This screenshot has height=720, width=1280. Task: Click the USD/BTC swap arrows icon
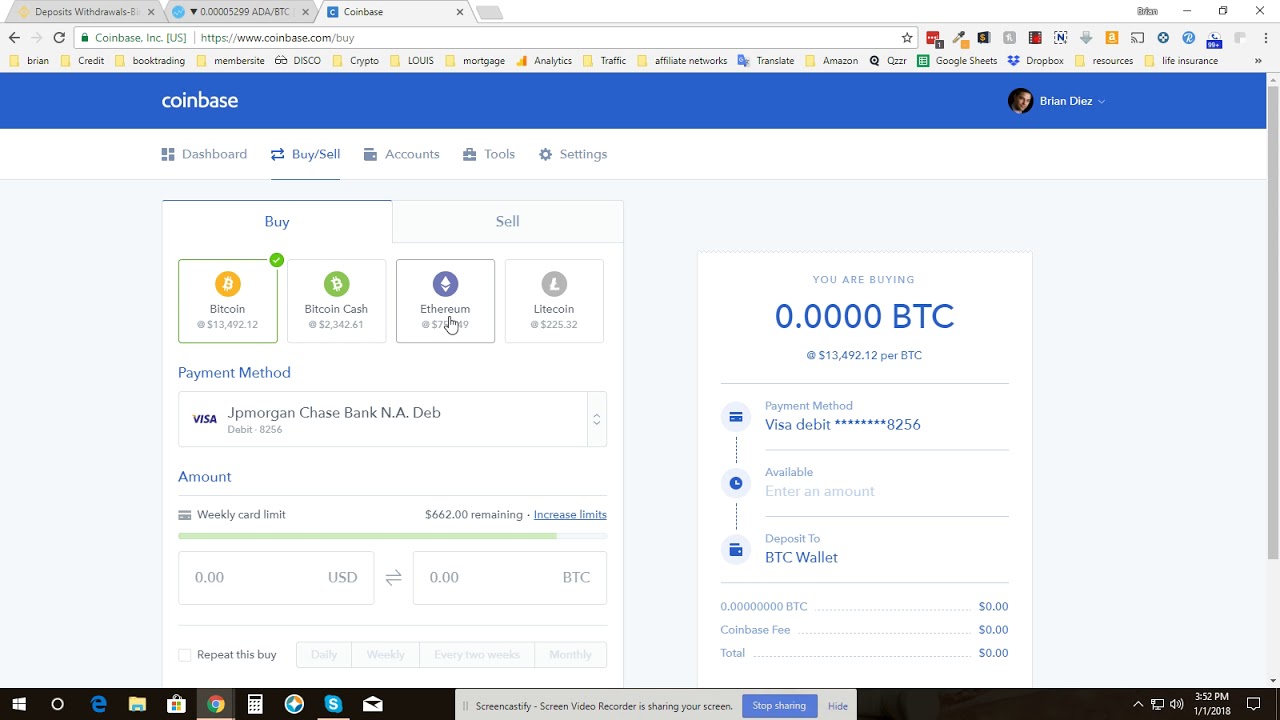tap(393, 578)
